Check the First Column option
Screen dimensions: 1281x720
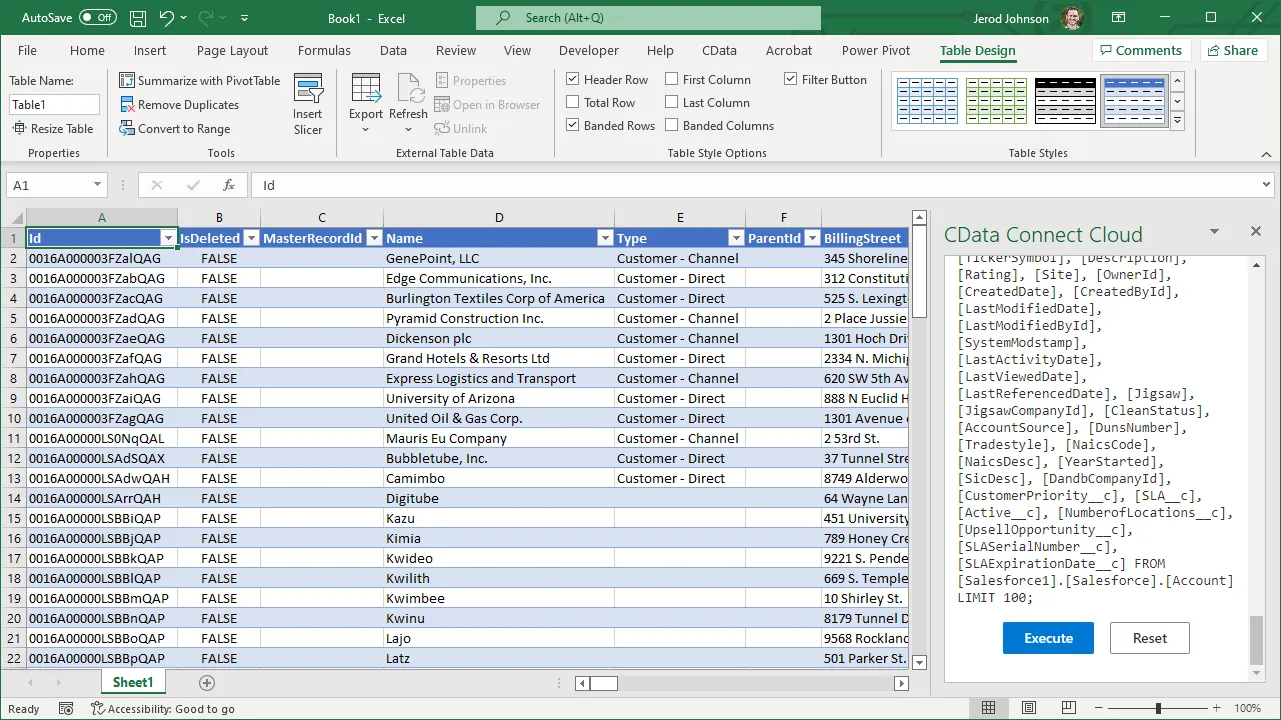[x=671, y=78]
